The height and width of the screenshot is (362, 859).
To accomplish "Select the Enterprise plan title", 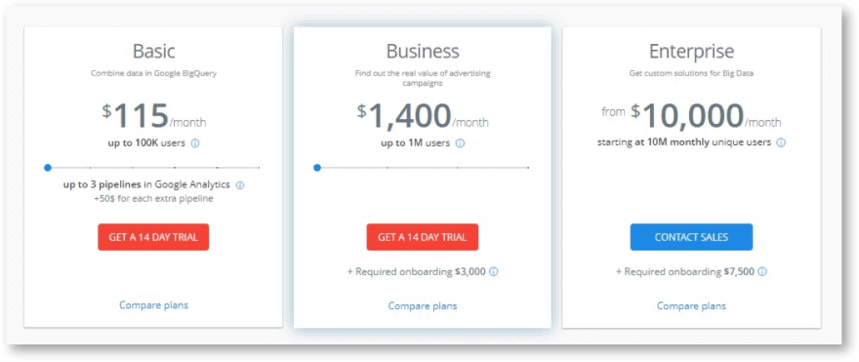I will [x=691, y=51].
